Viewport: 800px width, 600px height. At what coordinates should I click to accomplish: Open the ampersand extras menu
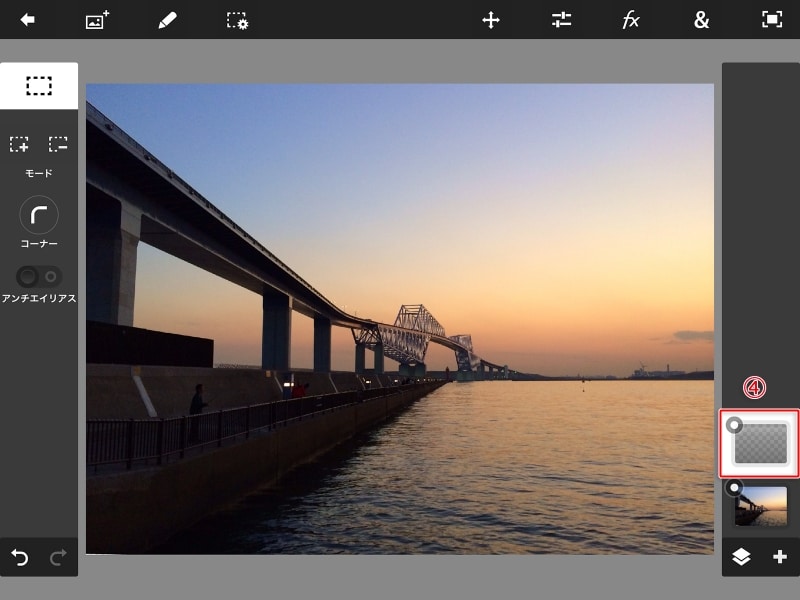pos(701,20)
